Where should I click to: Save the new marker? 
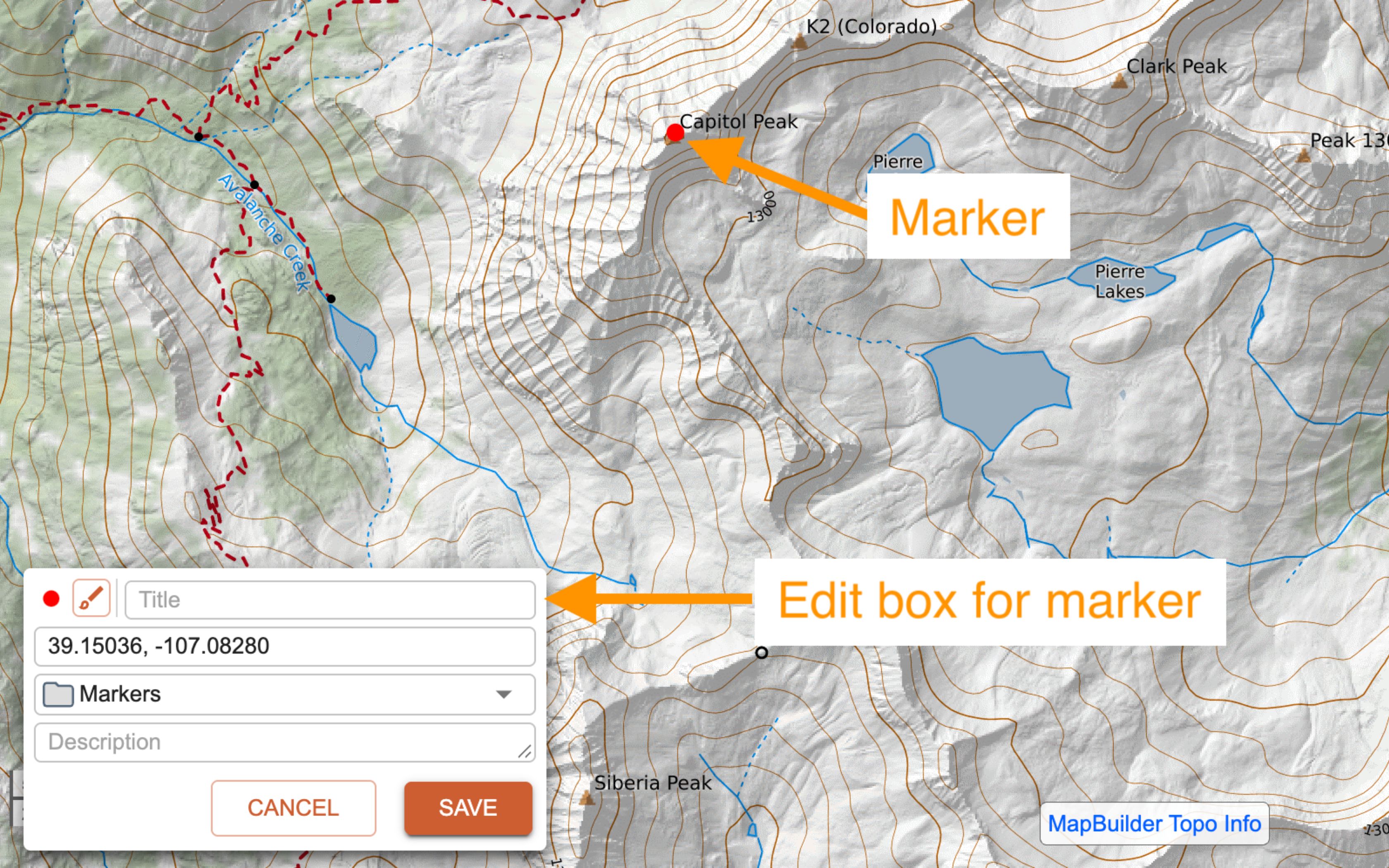[468, 808]
